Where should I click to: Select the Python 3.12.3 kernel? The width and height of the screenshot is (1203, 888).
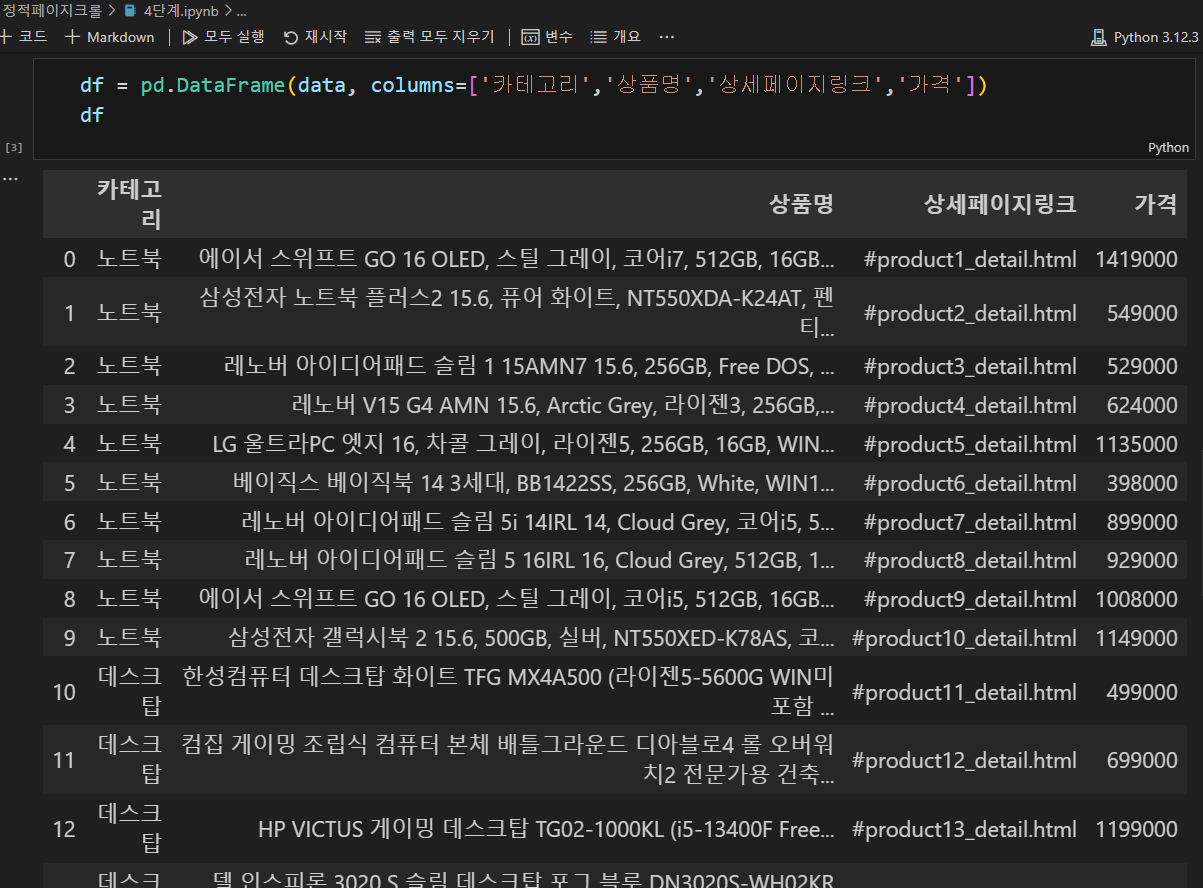point(1146,37)
